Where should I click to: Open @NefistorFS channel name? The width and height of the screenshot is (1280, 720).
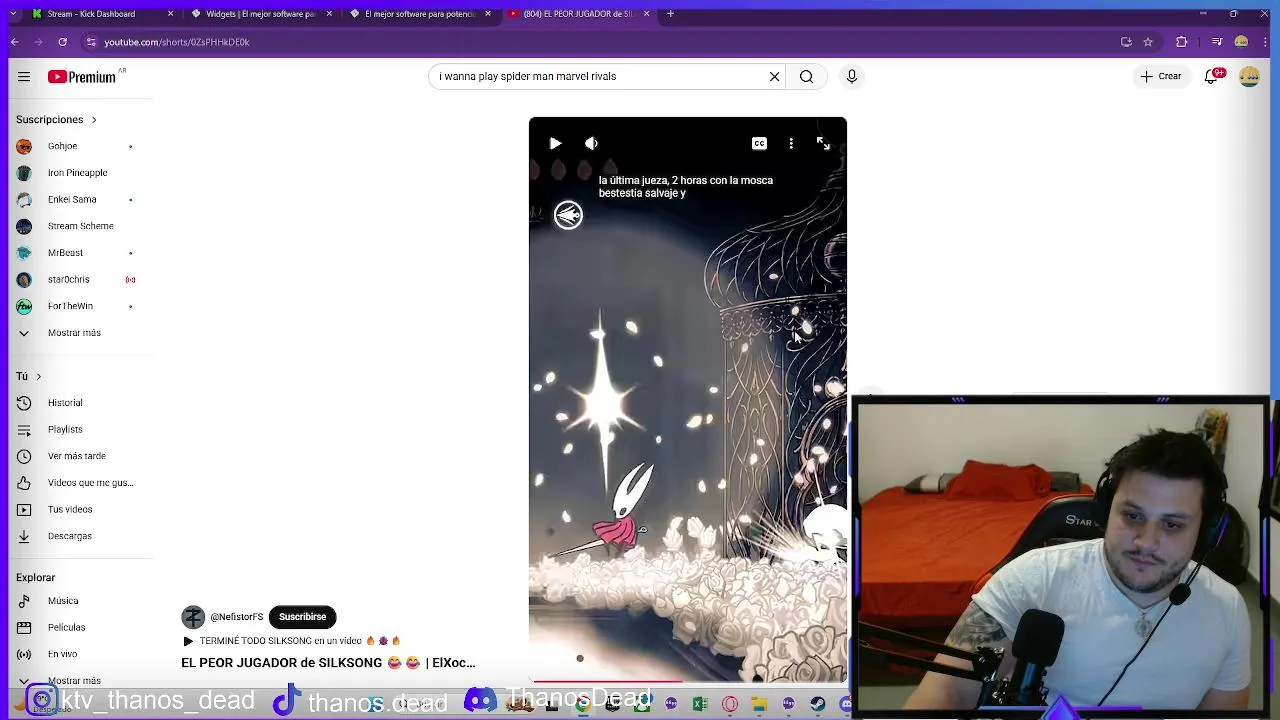tap(237, 617)
